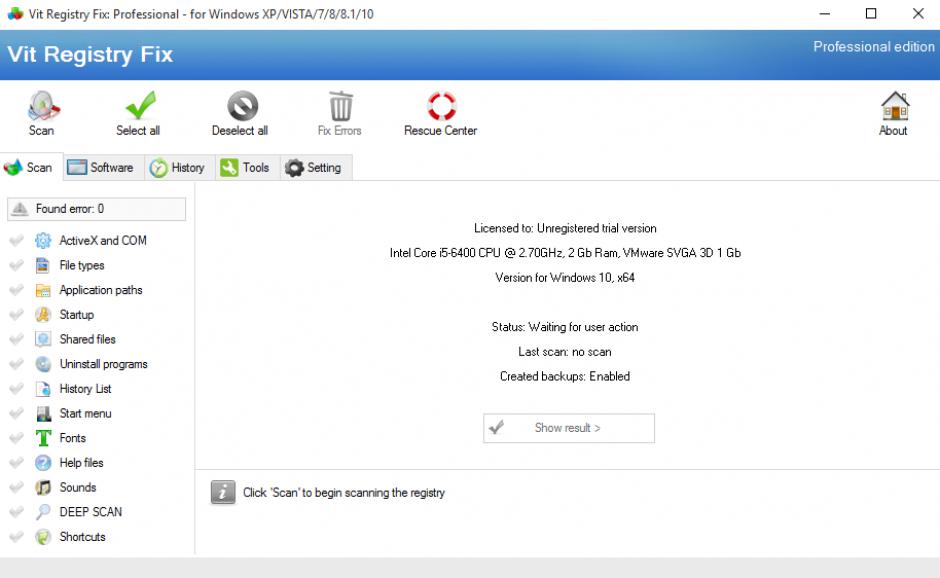Click the Status: Waiting for user action text
940x578 pixels.
(565, 327)
